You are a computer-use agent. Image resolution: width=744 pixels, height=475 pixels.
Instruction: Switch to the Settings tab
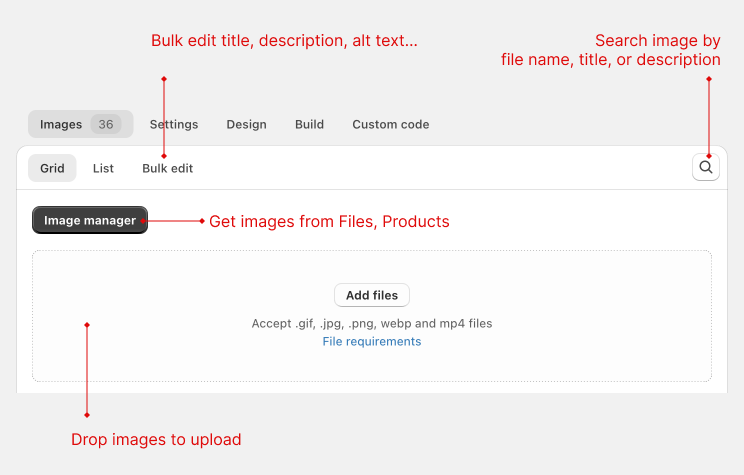pyautogui.click(x=174, y=124)
